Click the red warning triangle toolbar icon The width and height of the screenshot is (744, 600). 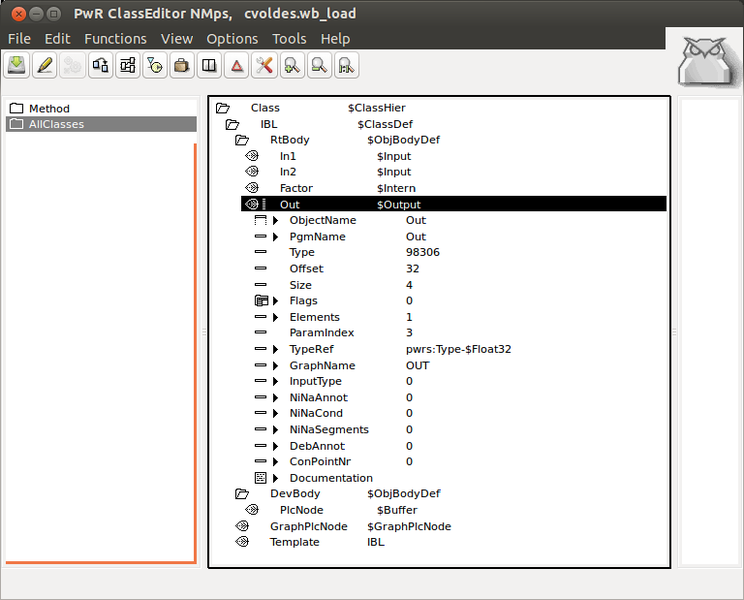point(237,65)
